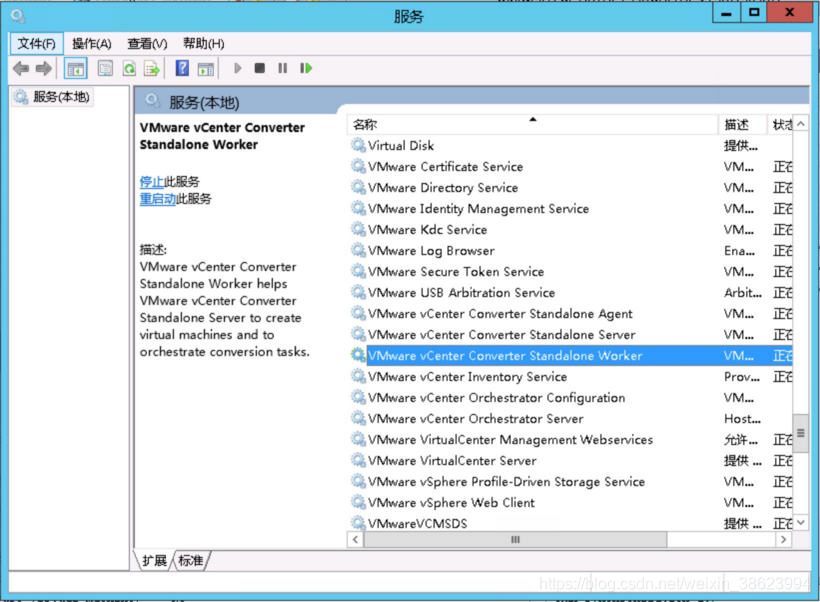The image size is (820, 602).
Task: Open the 查看(V) menu
Action: [147, 43]
